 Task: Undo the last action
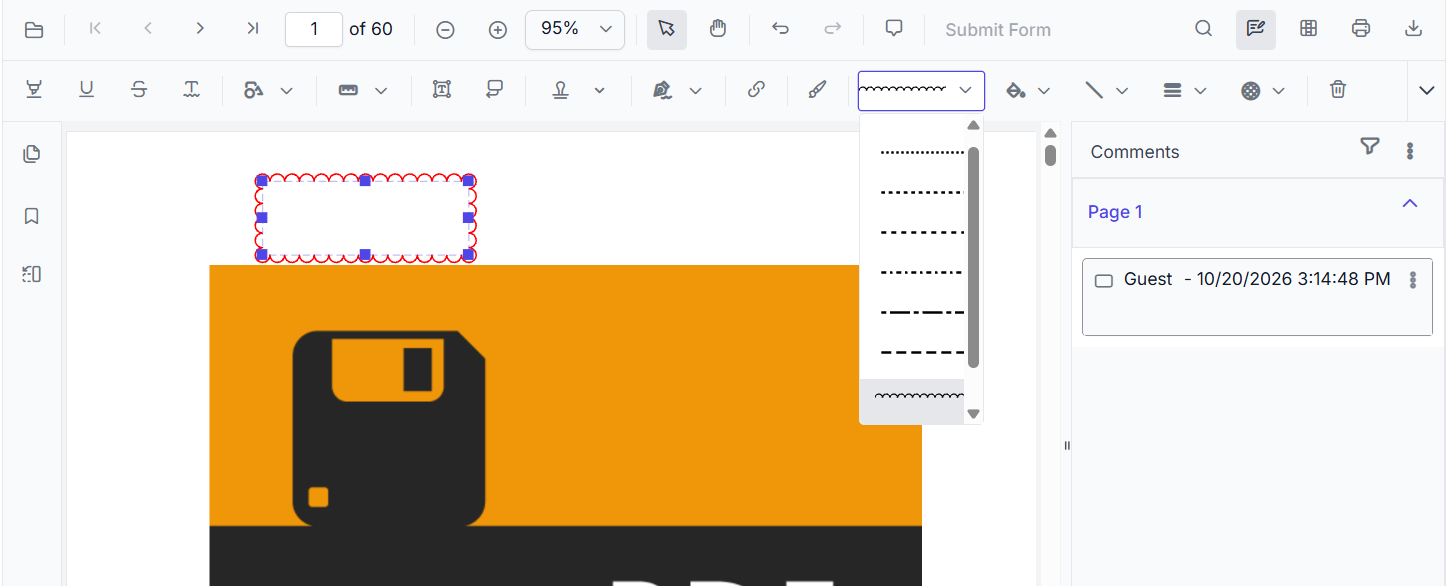780,29
